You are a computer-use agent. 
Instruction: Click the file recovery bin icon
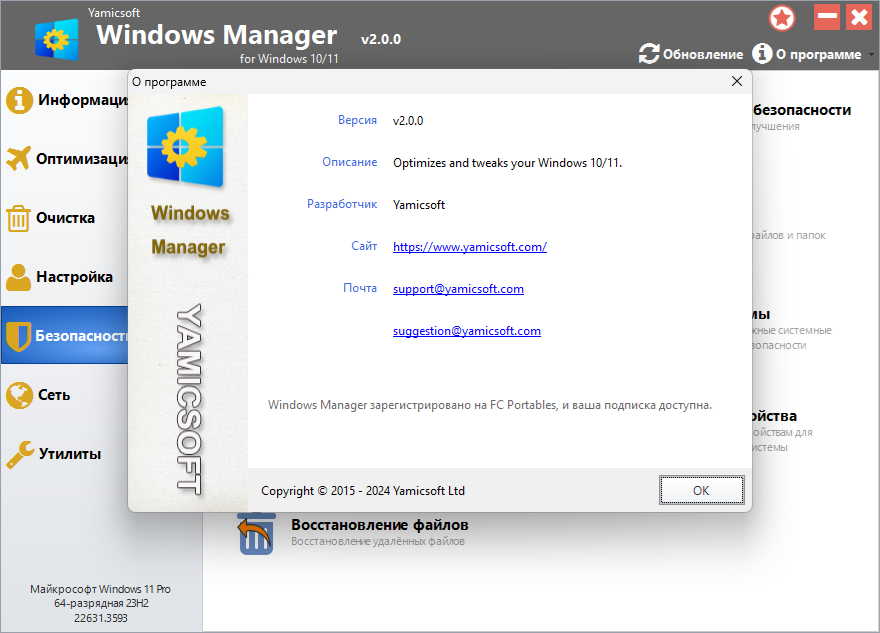tap(256, 533)
